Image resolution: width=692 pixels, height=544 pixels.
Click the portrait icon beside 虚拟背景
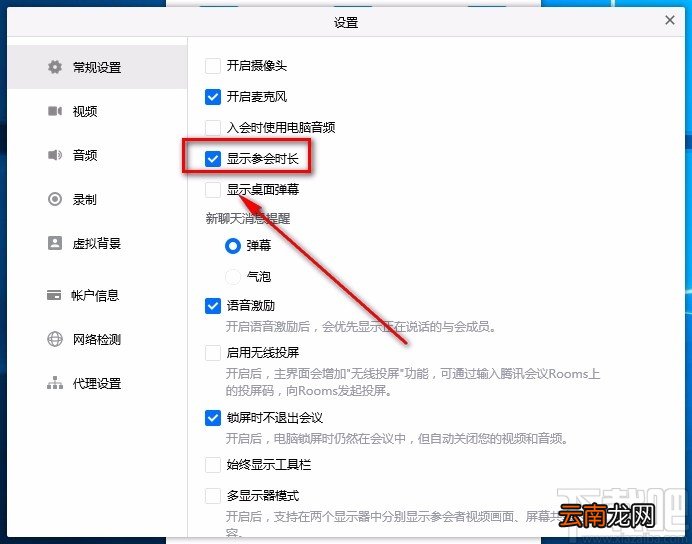pyautogui.click(x=55, y=243)
